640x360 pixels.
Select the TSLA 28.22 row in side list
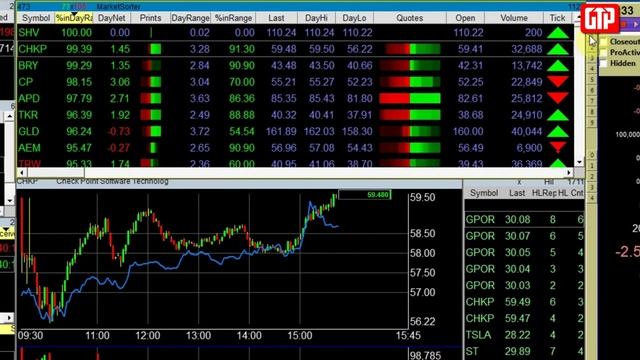click(x=524, y=335)
